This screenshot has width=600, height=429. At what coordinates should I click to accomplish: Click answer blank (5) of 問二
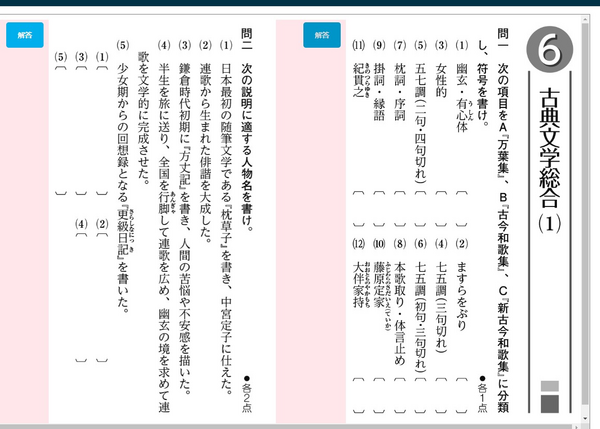[61, 130]
